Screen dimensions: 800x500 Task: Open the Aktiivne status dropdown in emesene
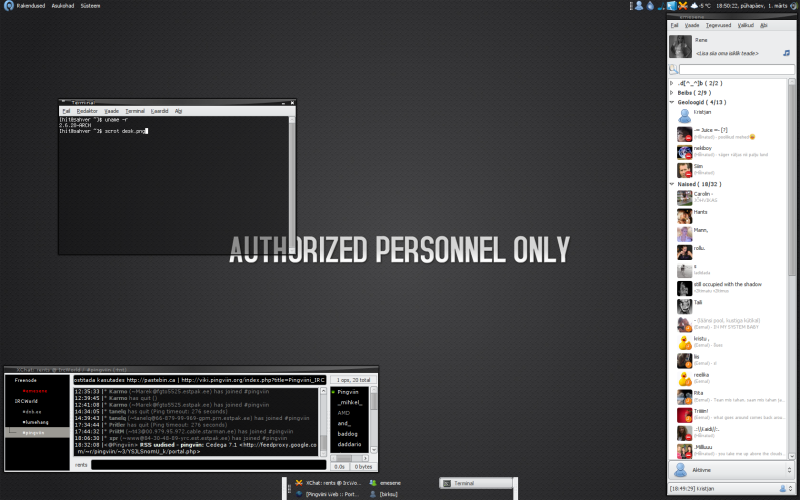[x=732, y=470]
